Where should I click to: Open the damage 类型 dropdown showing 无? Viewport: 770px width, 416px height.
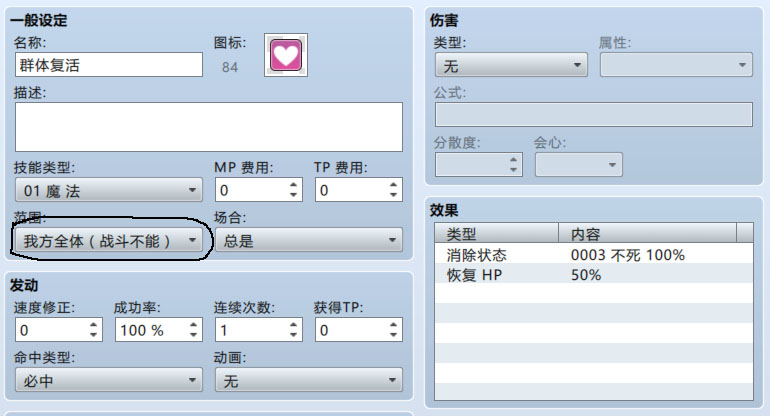tap(511, 65)
